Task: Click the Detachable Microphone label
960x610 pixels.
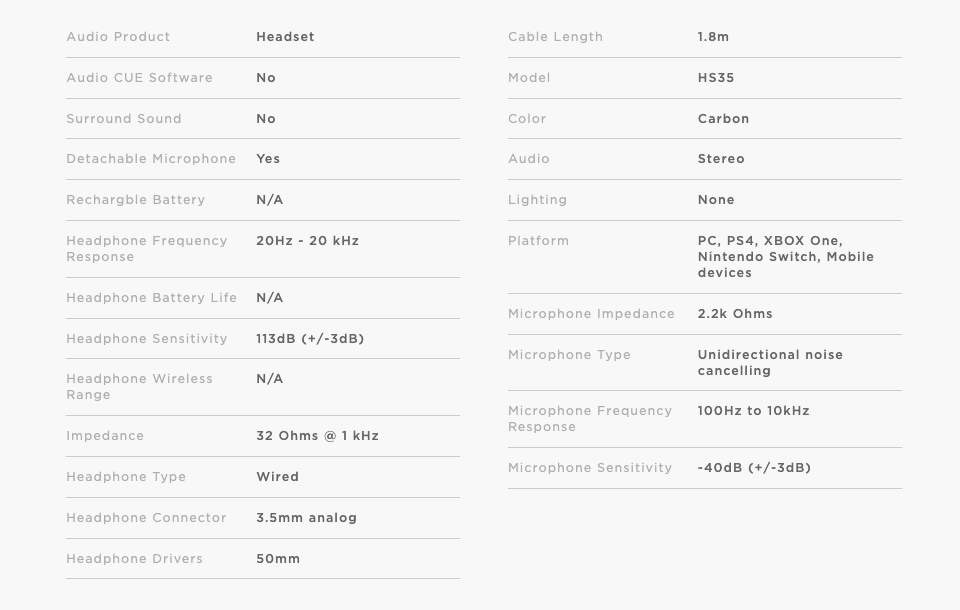Action: pos(151,159)
